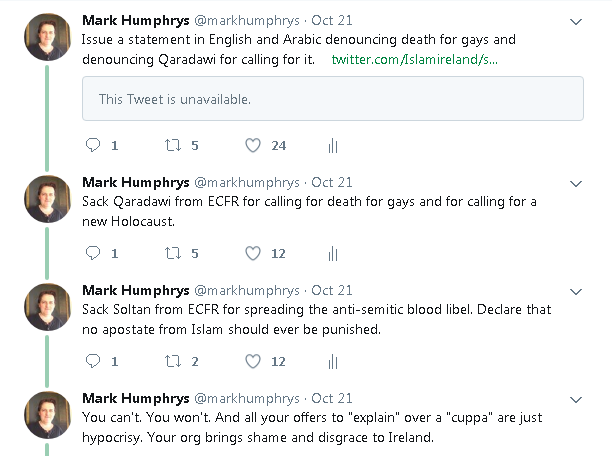Reply to the 'Issue a statement' tweet
612x456 pixels.
click(x=93, y=145)
